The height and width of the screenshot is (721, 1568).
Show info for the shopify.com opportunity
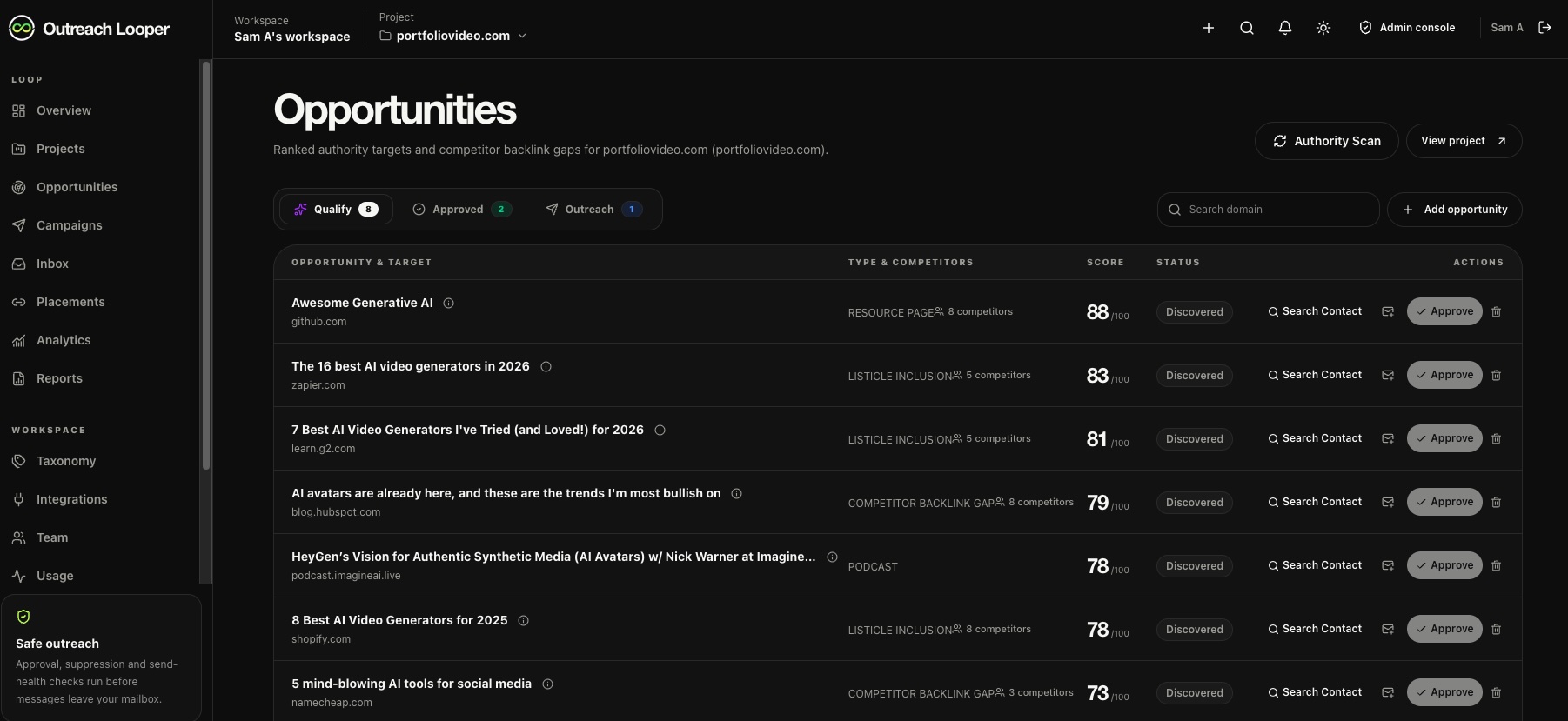(524, 621)
